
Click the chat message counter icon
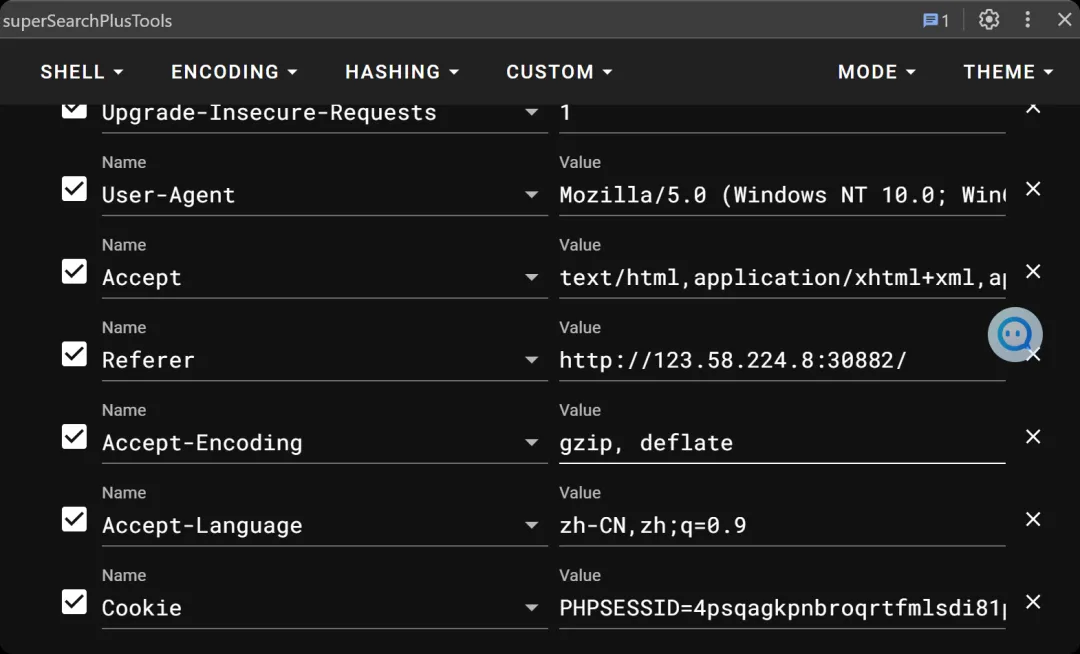coord(935,20)
